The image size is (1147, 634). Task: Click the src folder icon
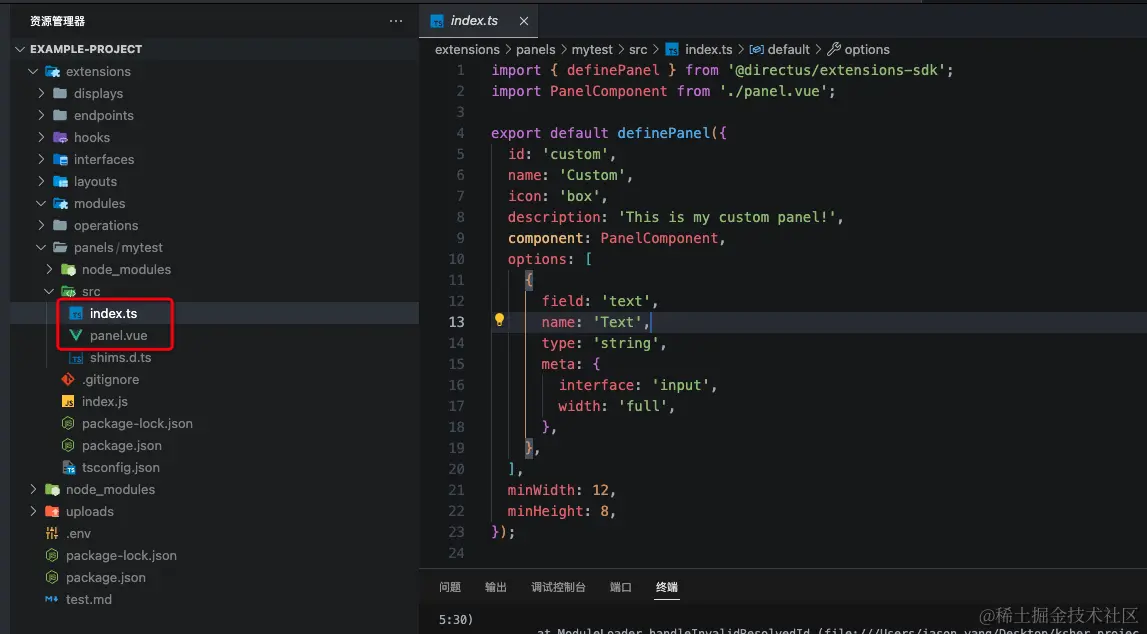(x=68, y=291)
